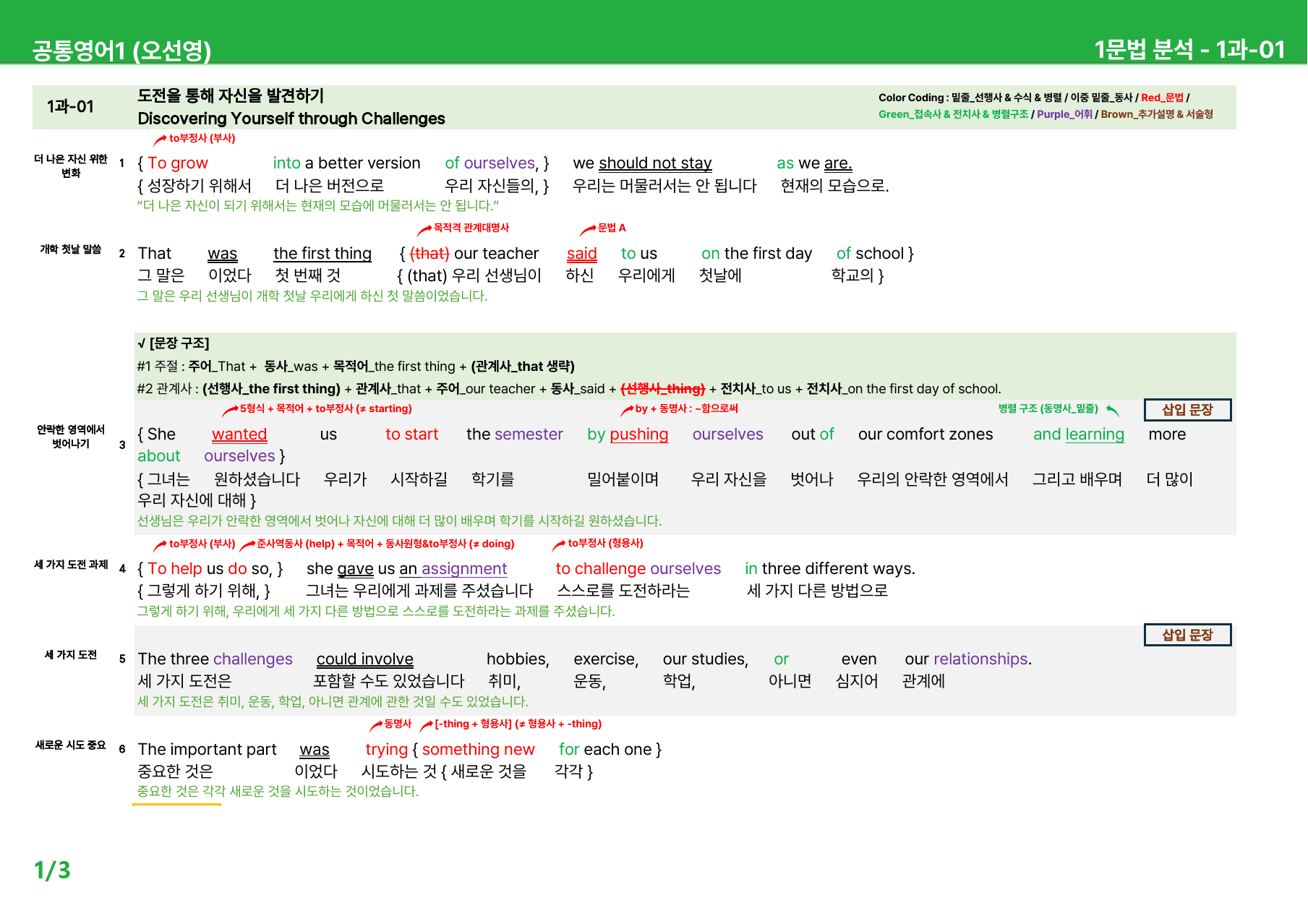Click the '1과-01' lesson label box
Image resolution: width=1308 pixels, height=924 pixels.
pos(70,107)
